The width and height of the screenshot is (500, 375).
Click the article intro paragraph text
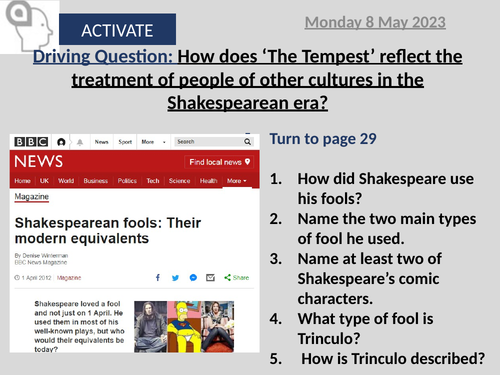(x=79, y=327)
